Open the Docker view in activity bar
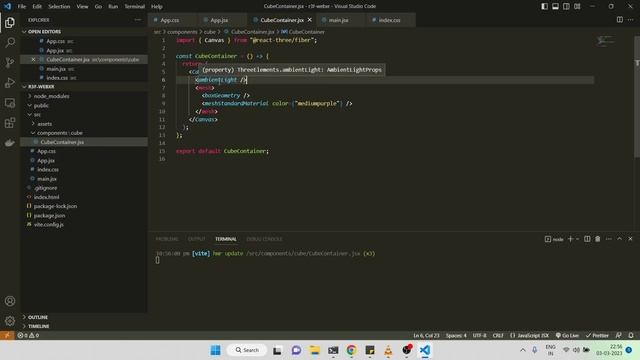Viewport: 640px width, 360px height. (x=10, y=143)
